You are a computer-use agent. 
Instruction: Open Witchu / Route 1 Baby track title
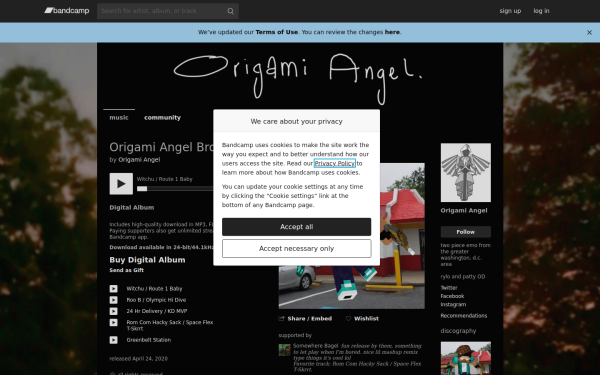(x=155, y=289)
